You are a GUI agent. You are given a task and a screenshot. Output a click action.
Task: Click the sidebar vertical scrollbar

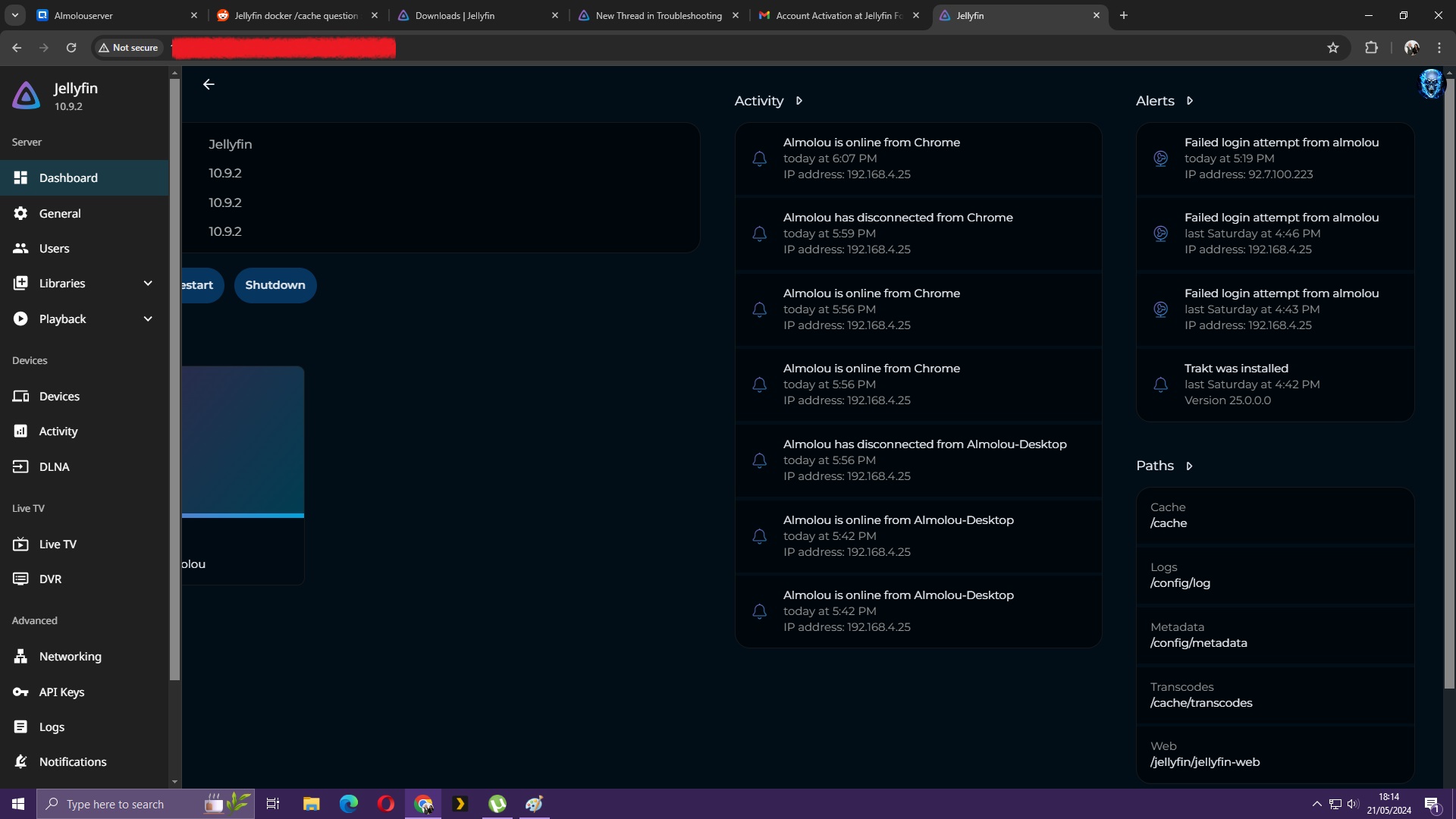(x=174, y=379)
